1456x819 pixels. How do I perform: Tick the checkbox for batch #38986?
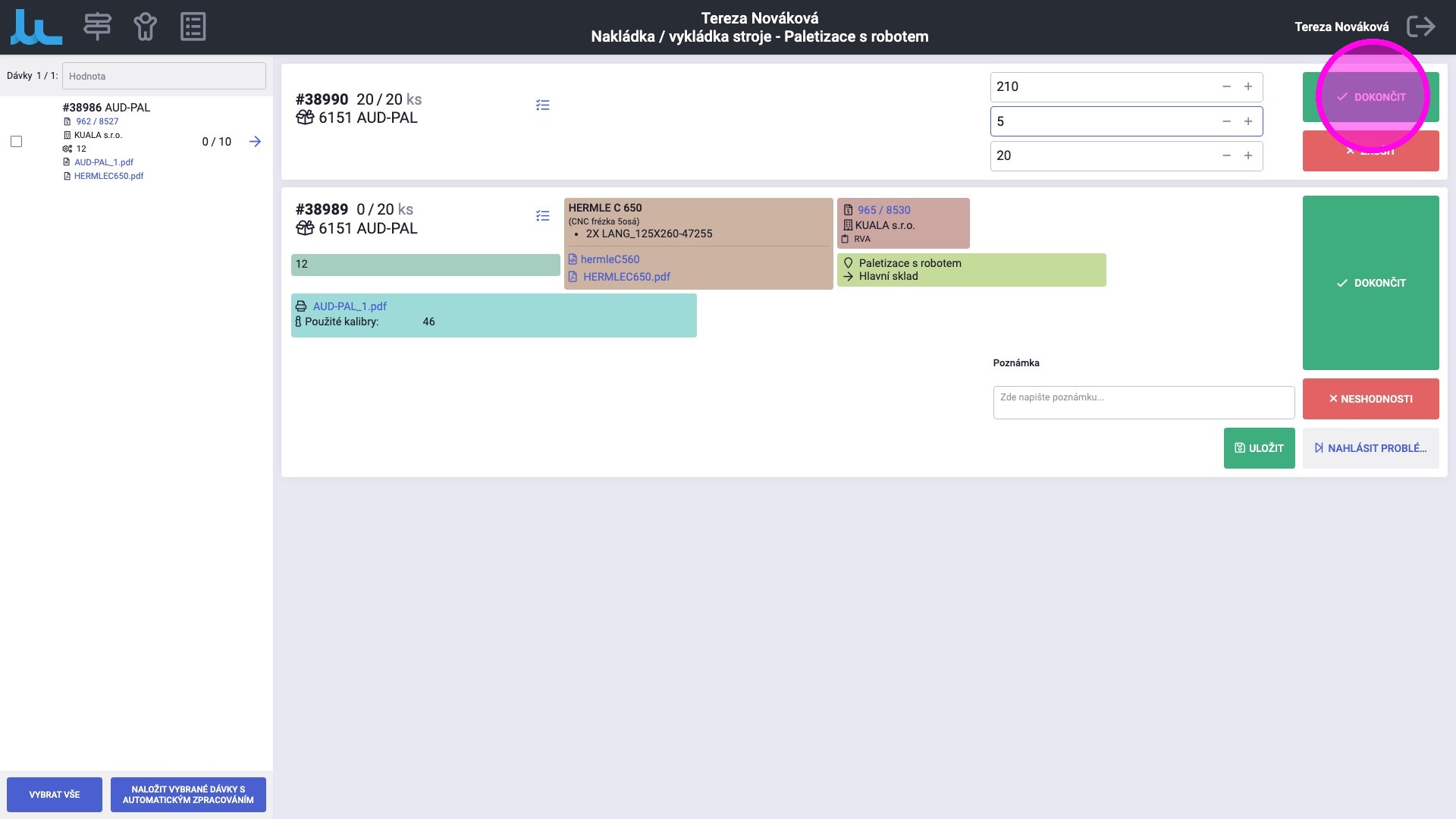(16, 142)
